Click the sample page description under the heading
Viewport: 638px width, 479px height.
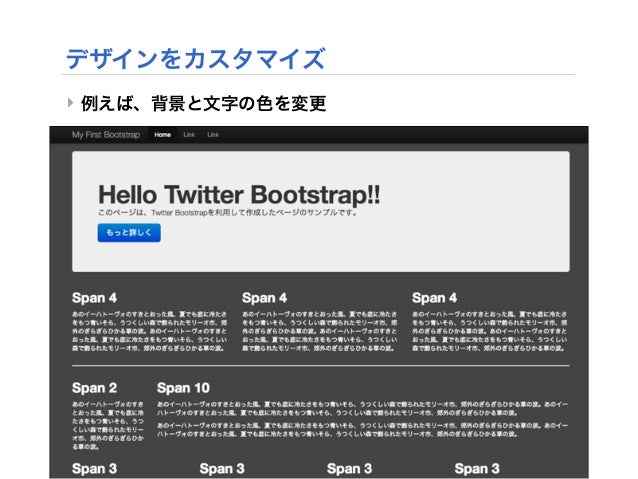click(228, 212)
